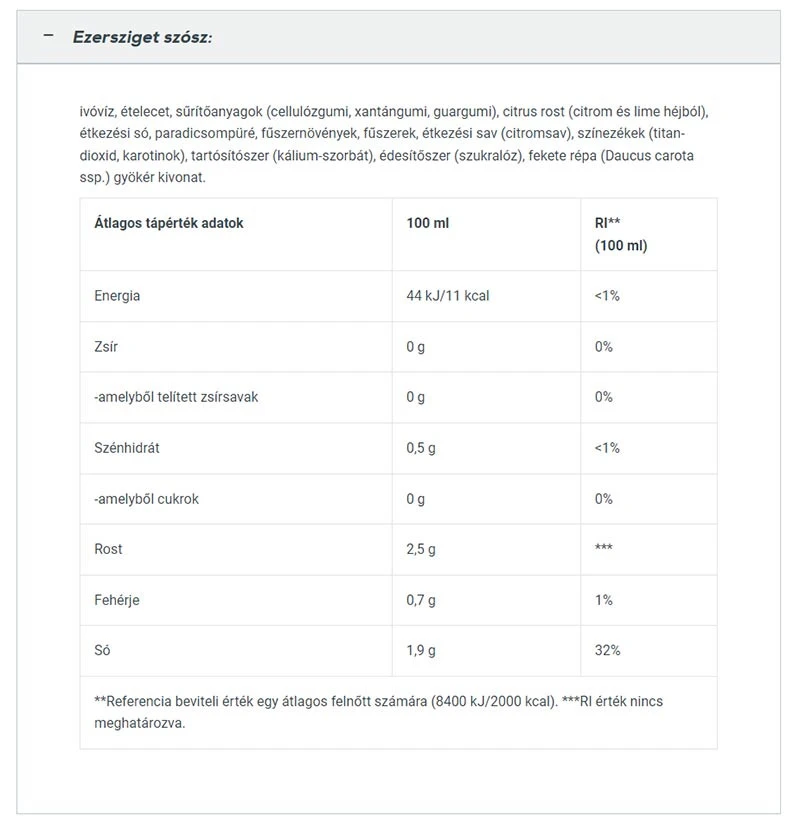Image resolution: width=800 pixels, height=823 pixels.
Task: Click the 0,7 g protein value
Action: (x=421, y=600)
